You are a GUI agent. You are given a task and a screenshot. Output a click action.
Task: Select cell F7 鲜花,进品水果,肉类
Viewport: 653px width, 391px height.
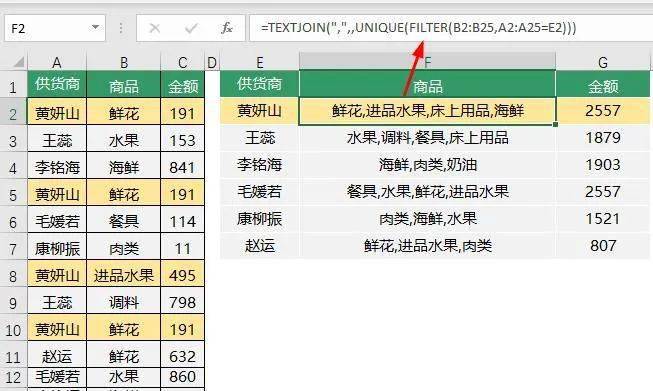428,246
